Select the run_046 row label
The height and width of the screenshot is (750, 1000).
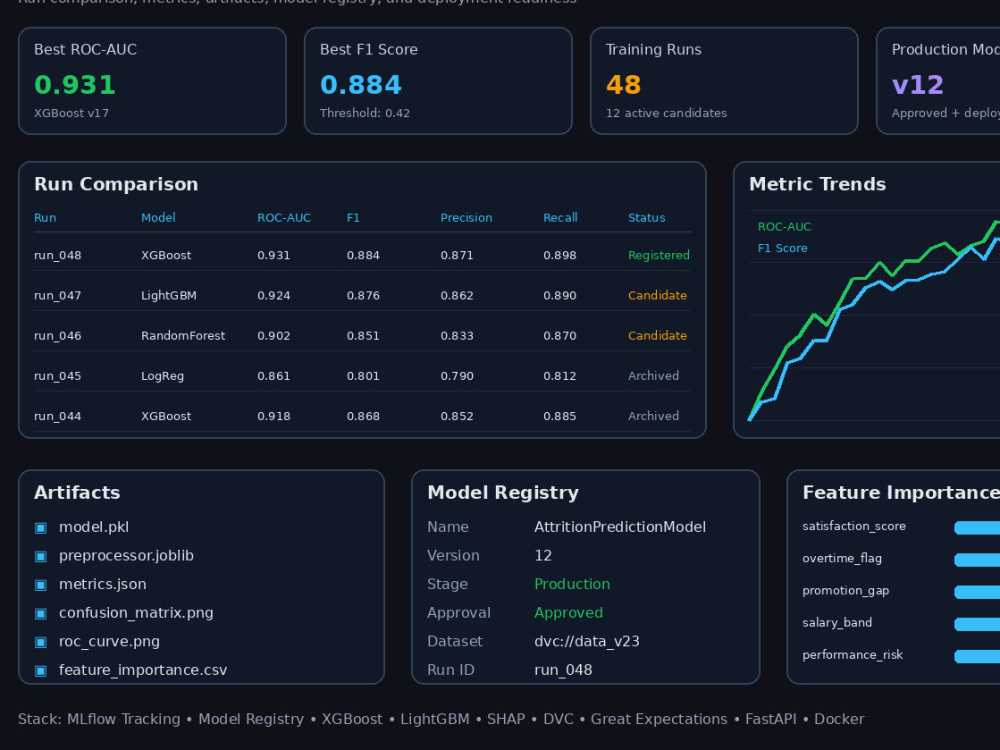57,336
